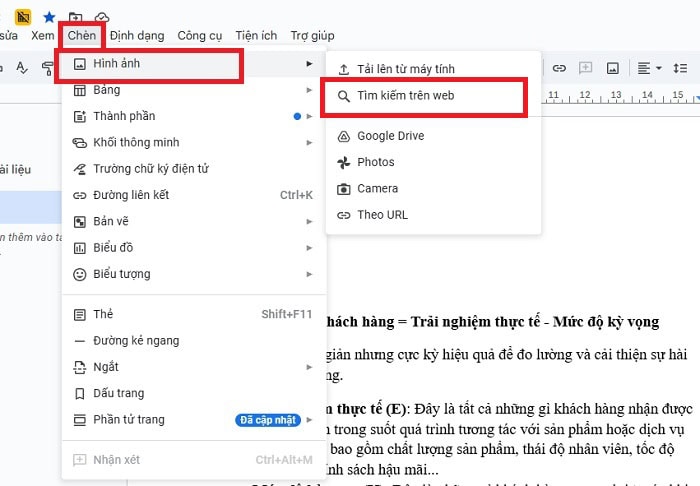700x486 pixels.
Task: Click the cloud save status icon
Action: (x=102, y=16)
